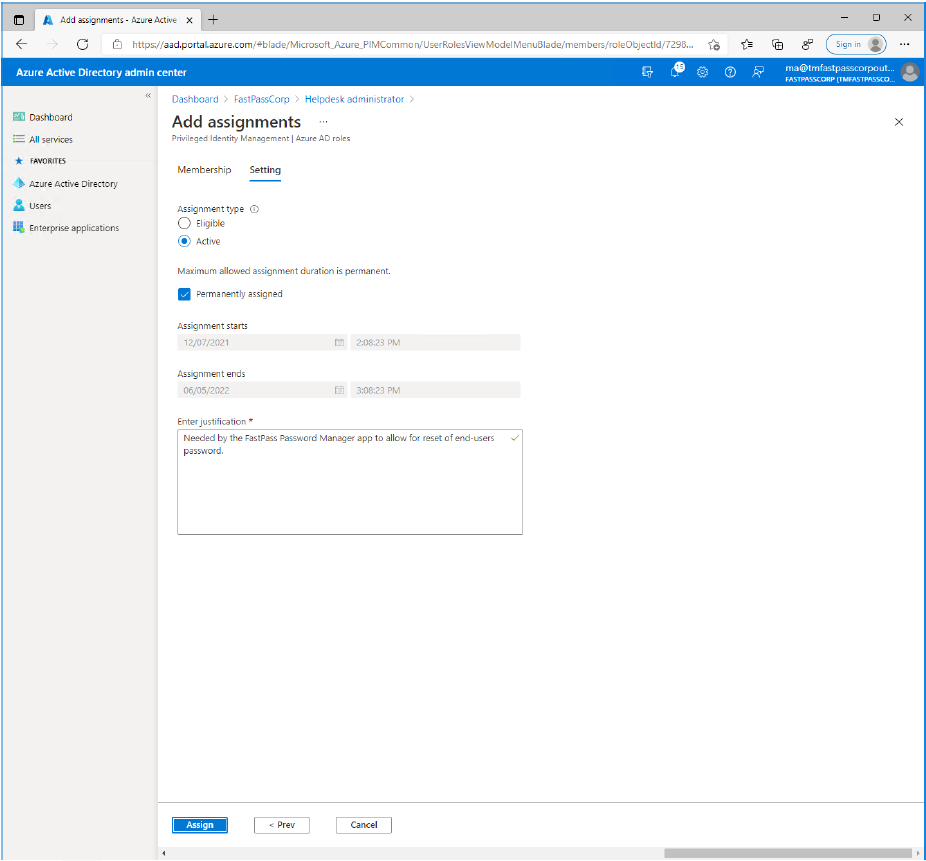Screen dimensions: 926x861
Task: Collapse the left sidebar with double chevron
Action: click(x=148, y=96)
